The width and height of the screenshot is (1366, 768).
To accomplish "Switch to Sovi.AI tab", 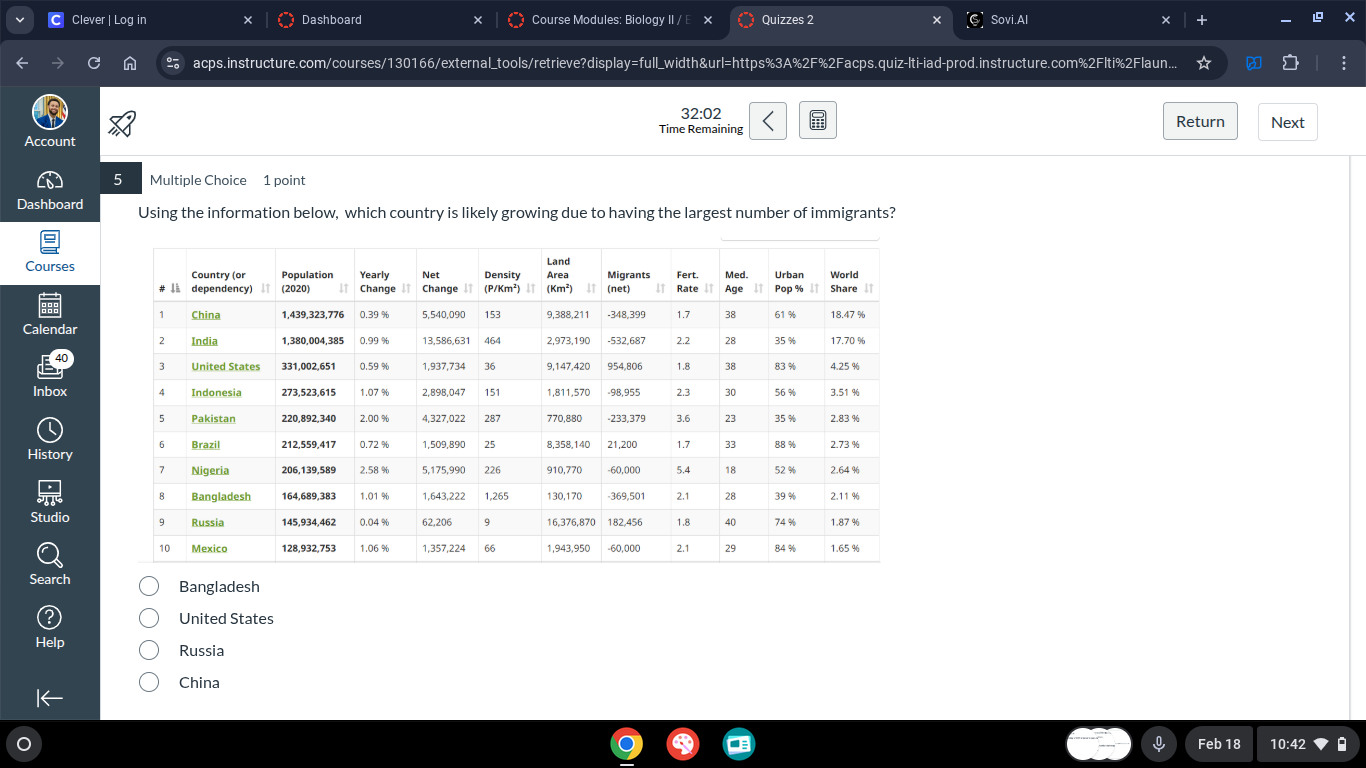I will pos(1068,20).
